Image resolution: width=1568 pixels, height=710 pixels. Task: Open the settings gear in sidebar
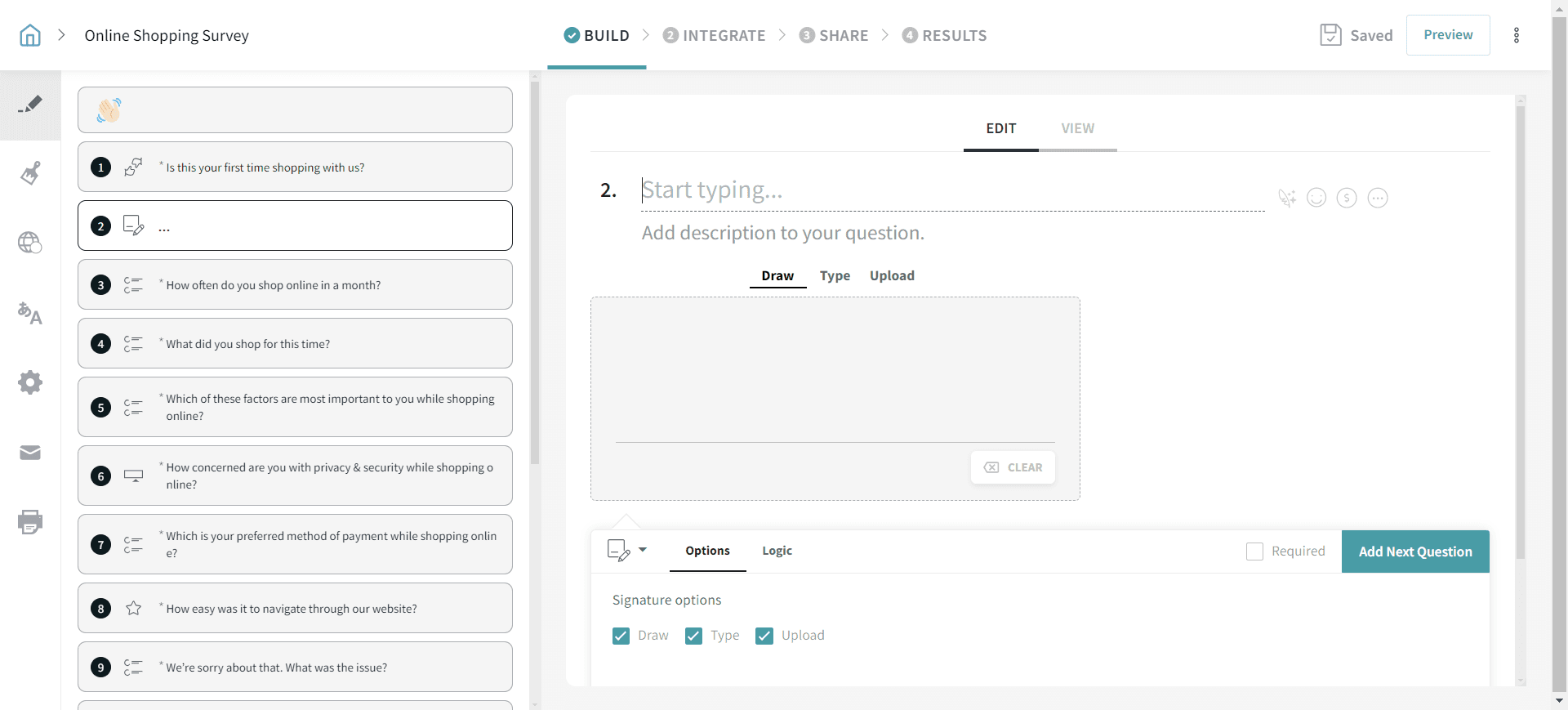[30, 382]
